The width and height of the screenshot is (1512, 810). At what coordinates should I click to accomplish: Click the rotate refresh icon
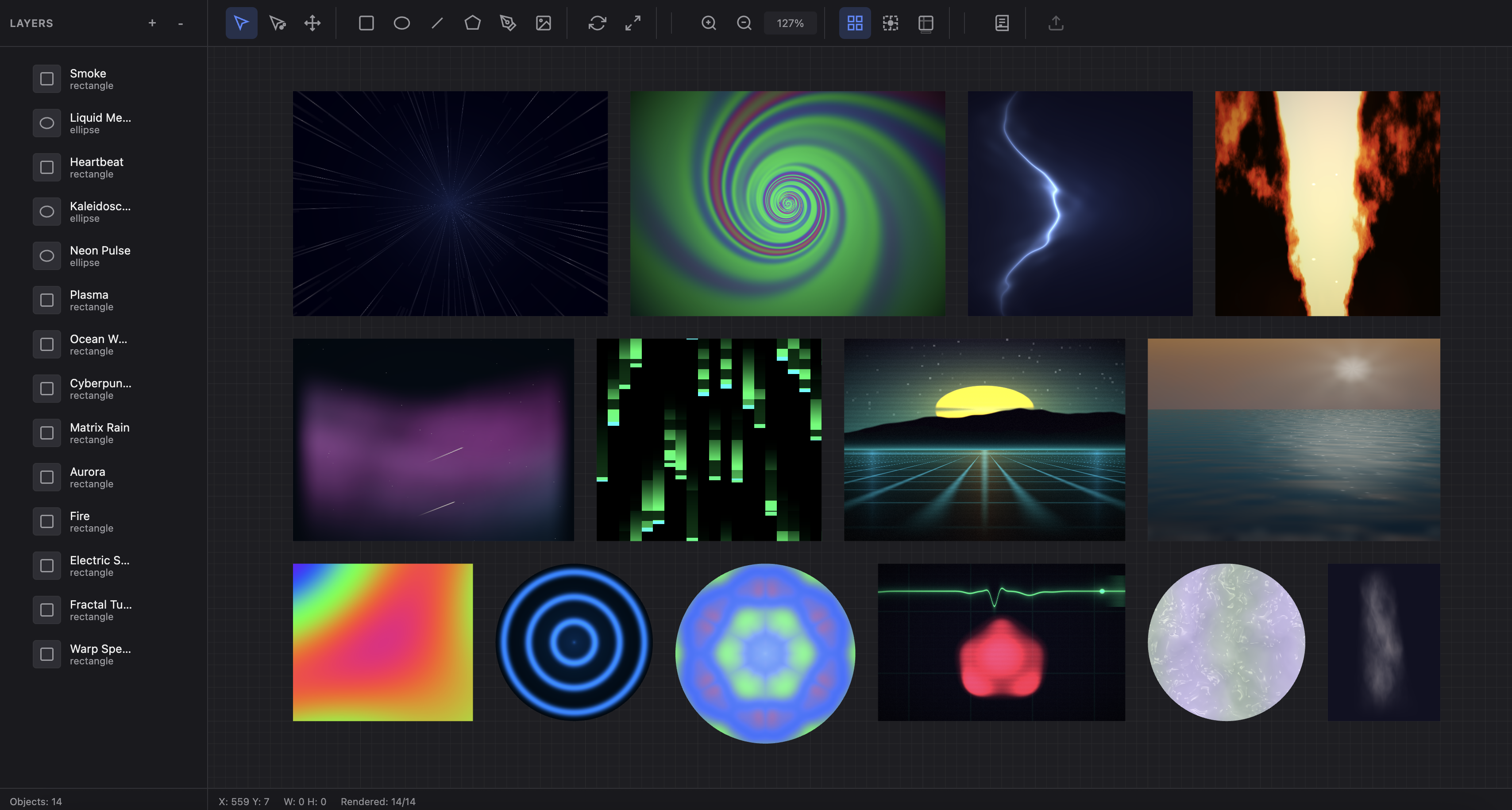[x=597, y=23]
